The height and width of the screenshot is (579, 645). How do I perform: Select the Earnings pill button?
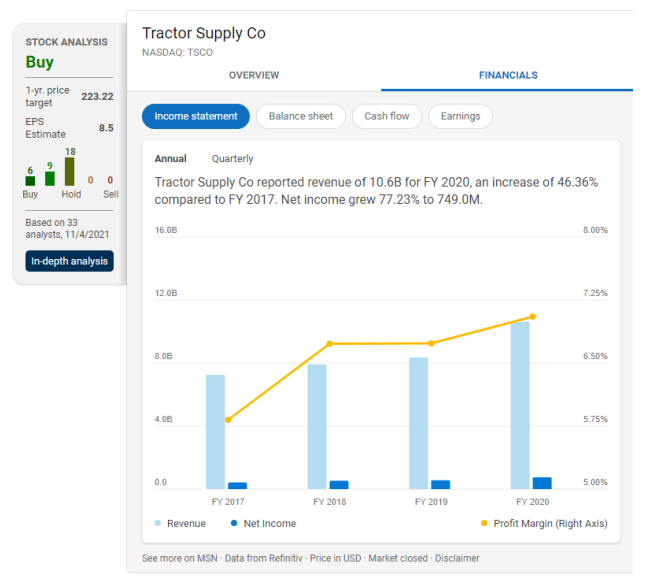click(460, 116)
